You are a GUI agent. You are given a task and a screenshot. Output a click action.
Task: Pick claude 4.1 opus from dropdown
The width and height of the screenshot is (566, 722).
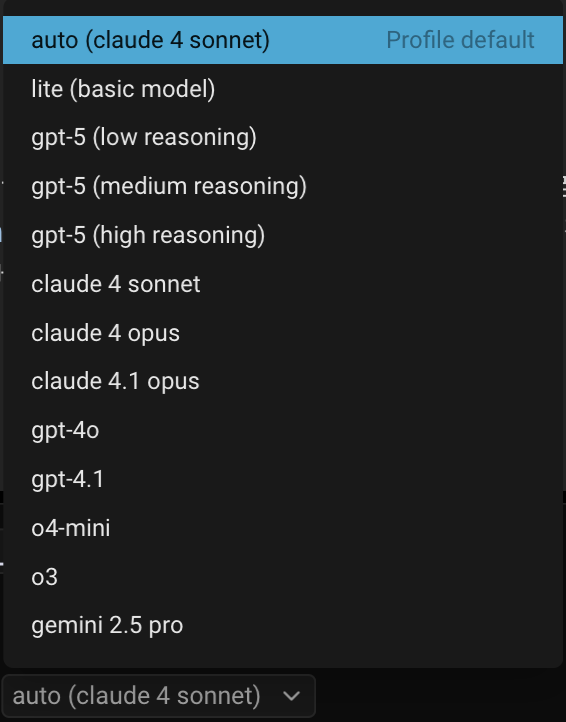283,381
